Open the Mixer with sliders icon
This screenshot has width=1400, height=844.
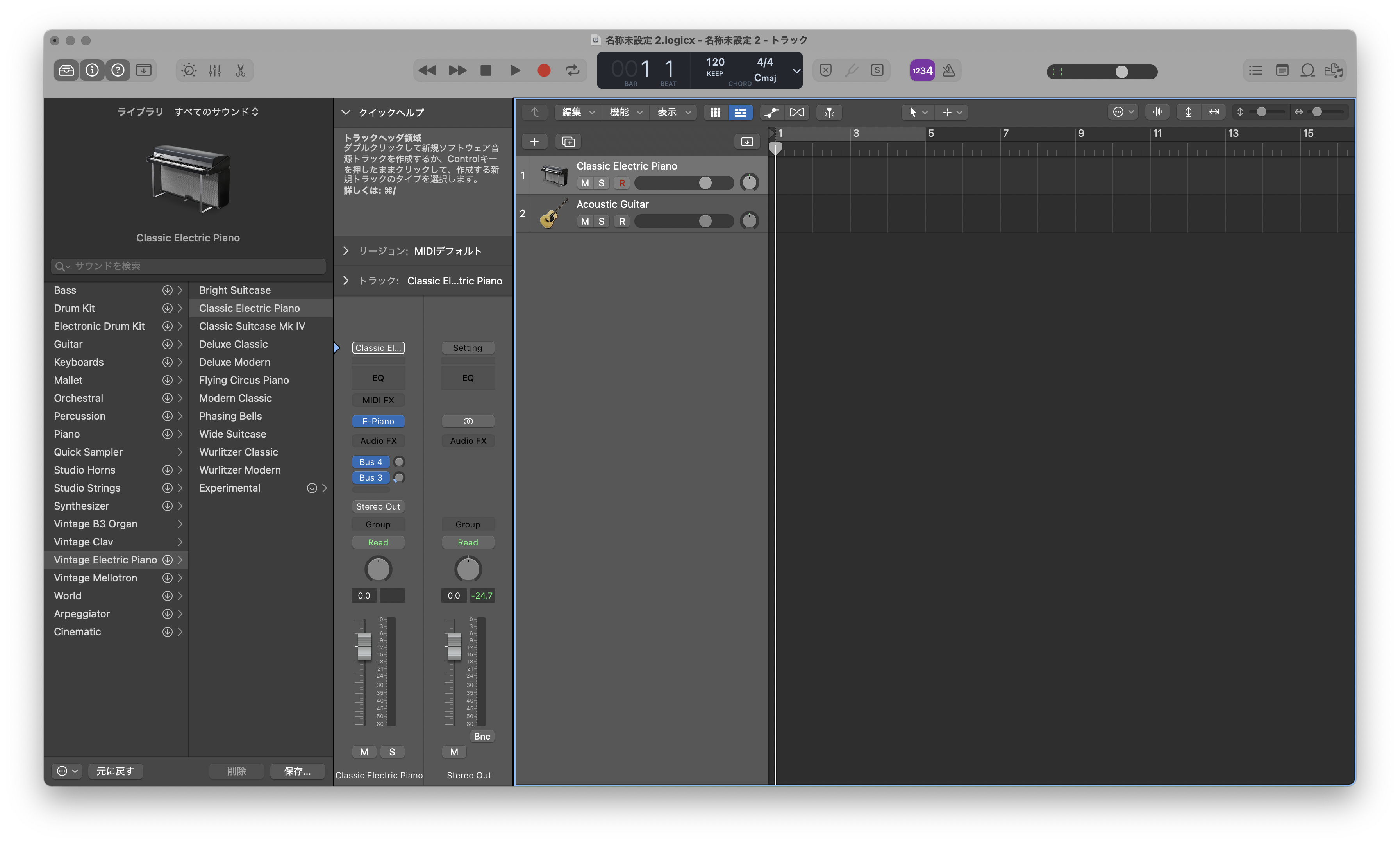pos(215,70)
